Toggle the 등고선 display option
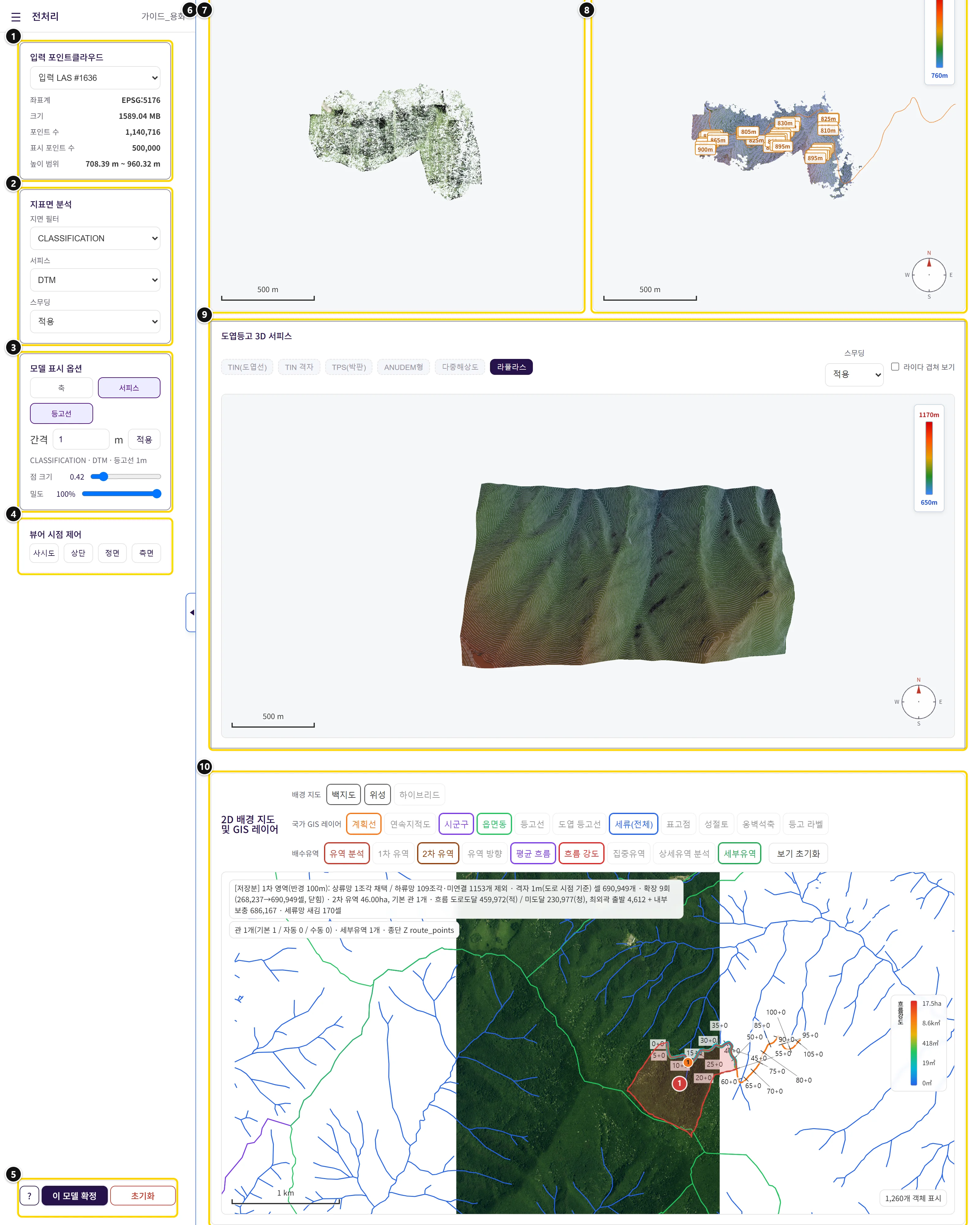Image resolution: width=980 pixels, height=1225 pixels. pyautogui.click(x=61, y=413)
